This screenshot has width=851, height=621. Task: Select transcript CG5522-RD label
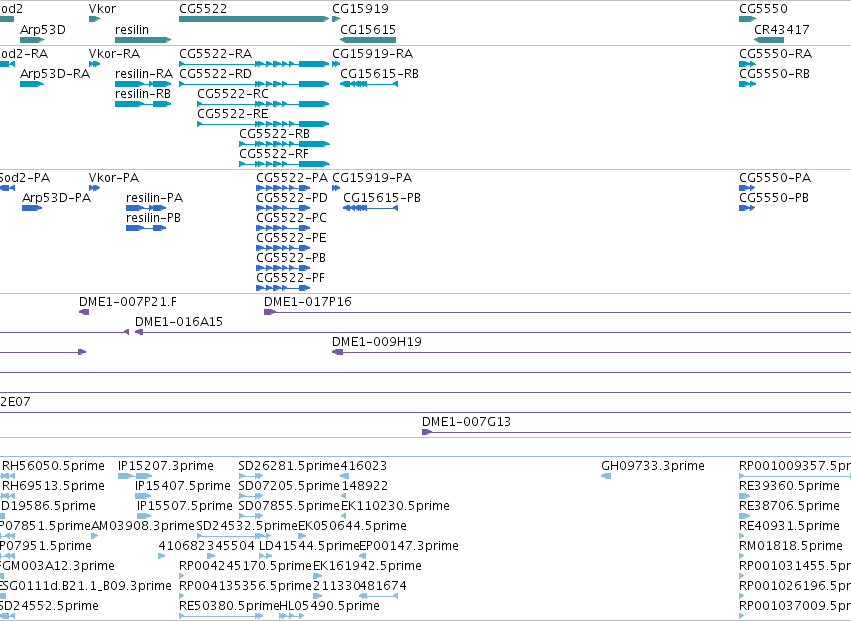[215, 73]
